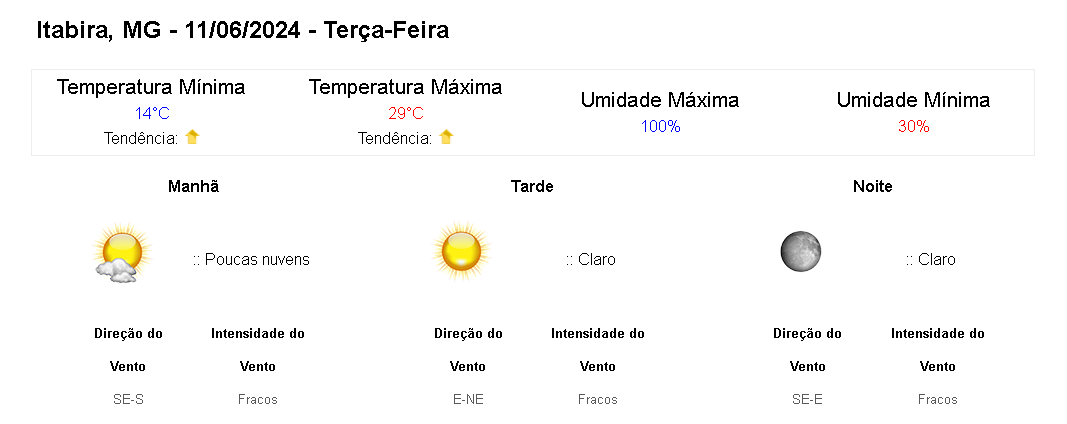
Task: Click the 30% minimum humidity value
Action: point(913,127)
